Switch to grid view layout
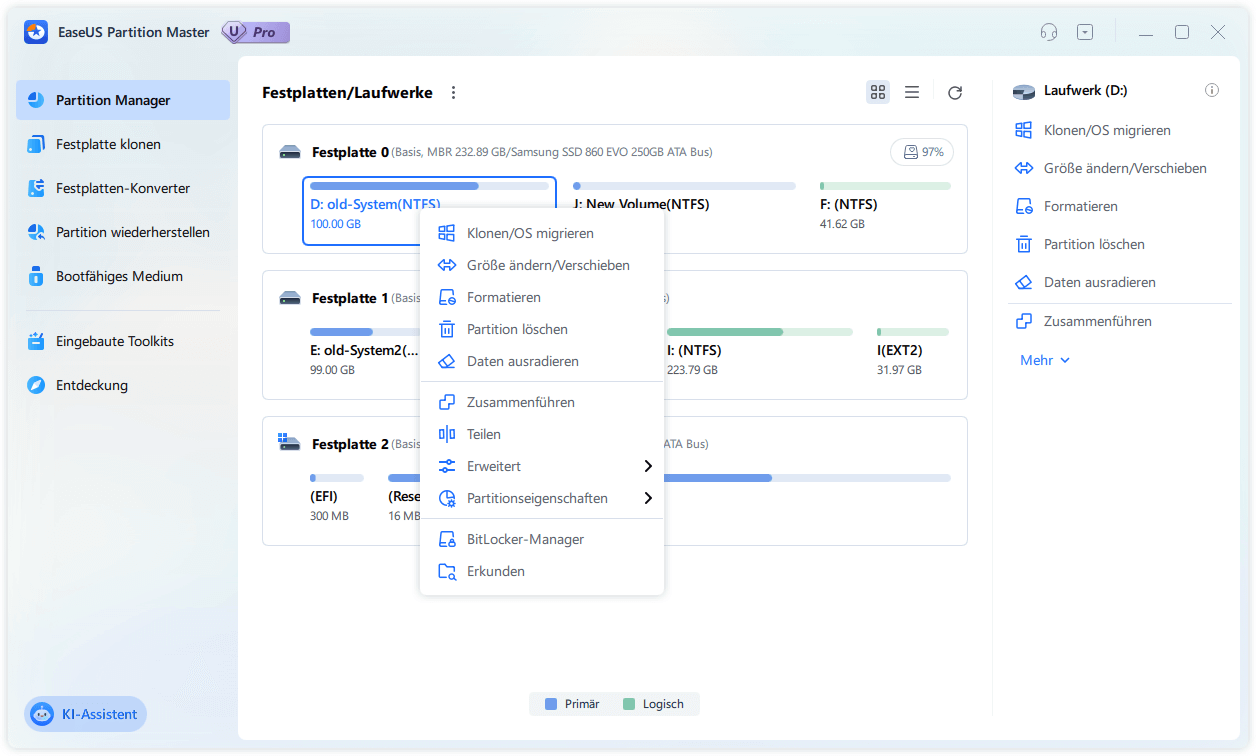 click(878, 92)
